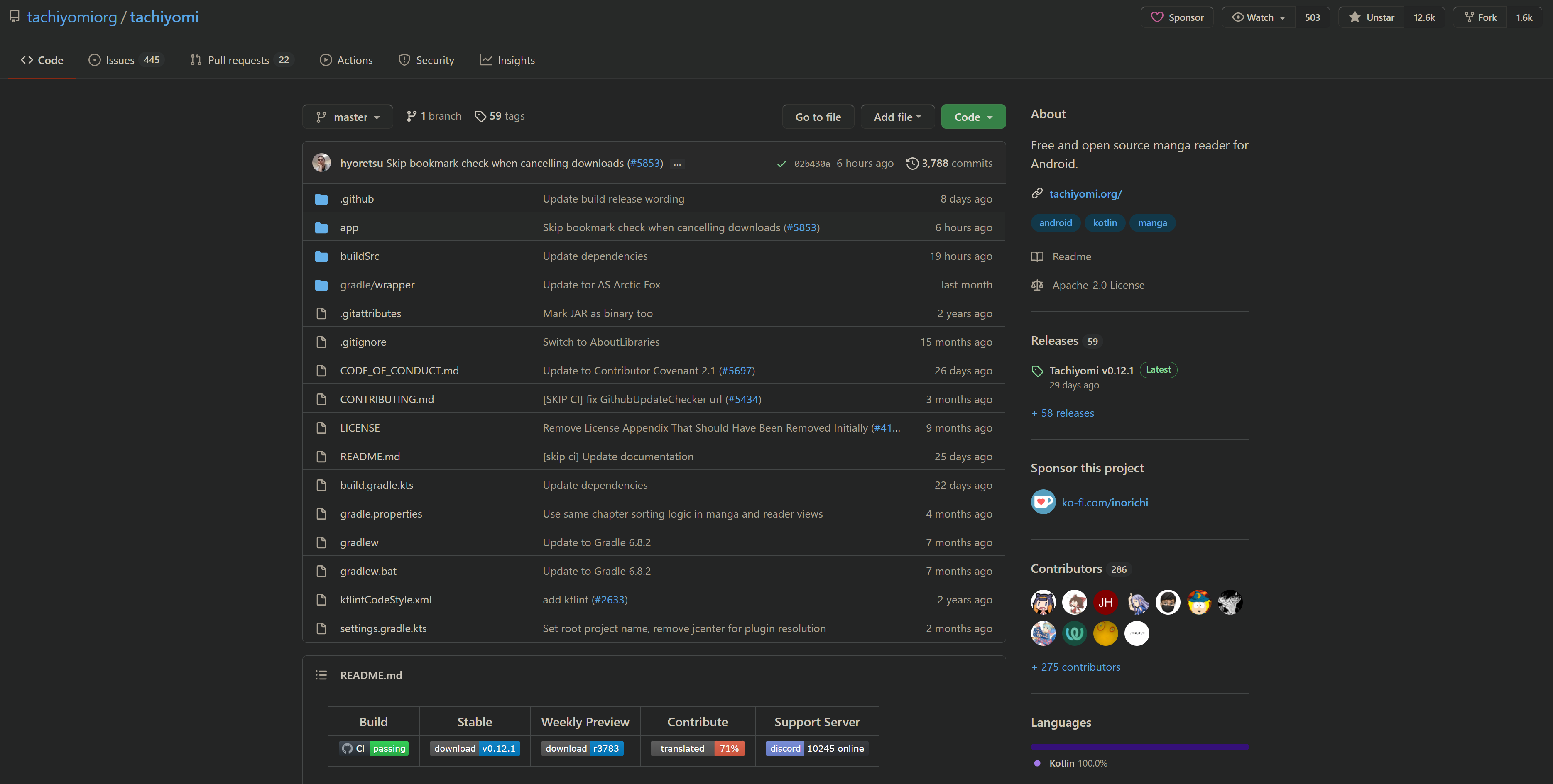Open the .github folder icon

click(x=321, y=199)
